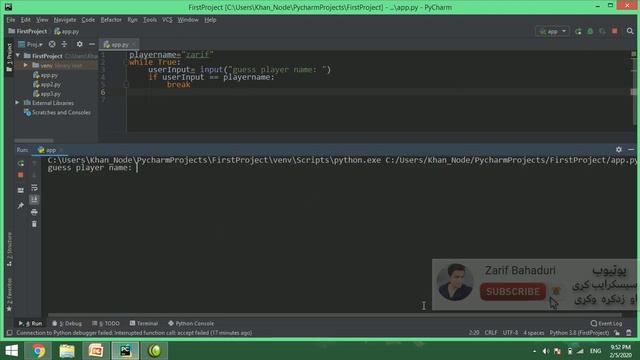Open the Window menu
This screenshot has width=640, height=360.
point(188,20)
